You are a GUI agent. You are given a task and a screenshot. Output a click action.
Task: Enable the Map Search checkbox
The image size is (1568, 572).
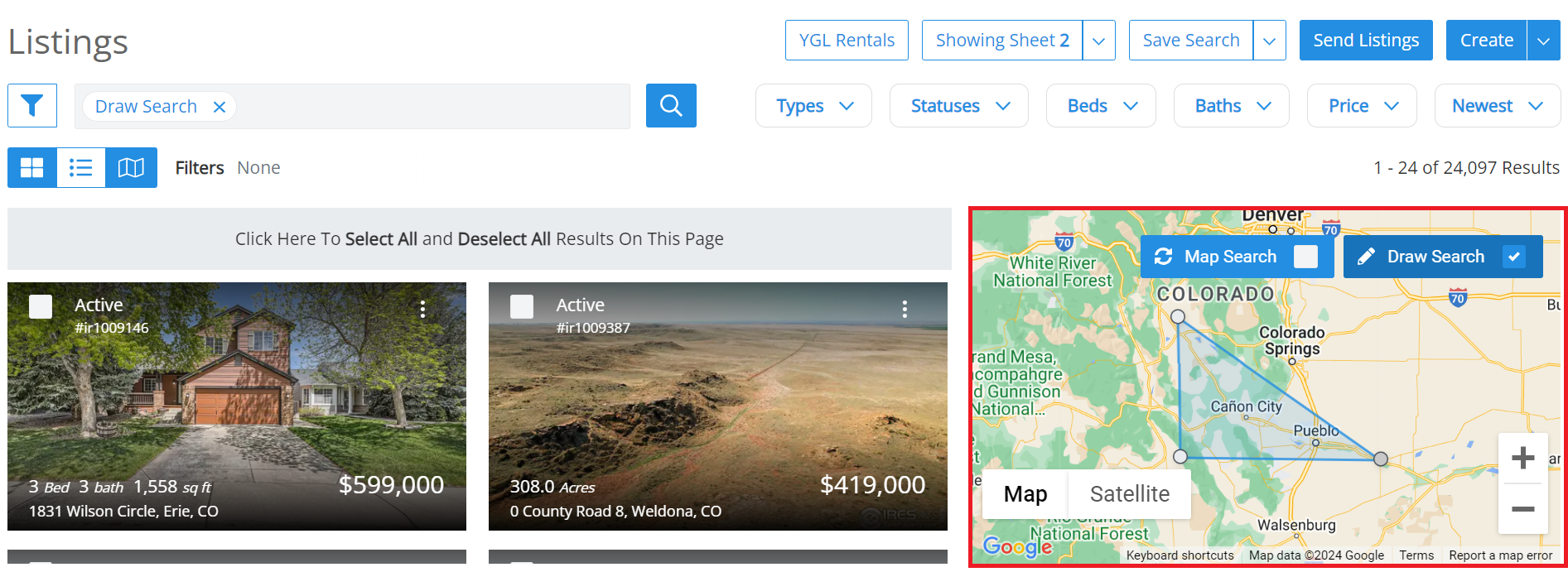[x=1305, y=257]
